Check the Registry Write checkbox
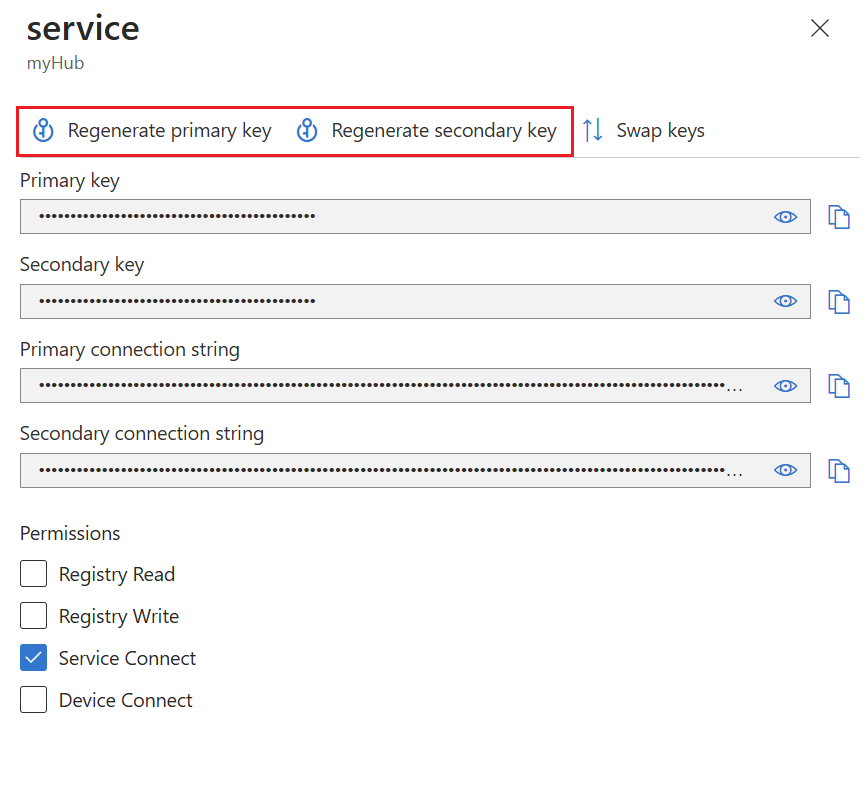868x788 pixels. coord(34,616)
